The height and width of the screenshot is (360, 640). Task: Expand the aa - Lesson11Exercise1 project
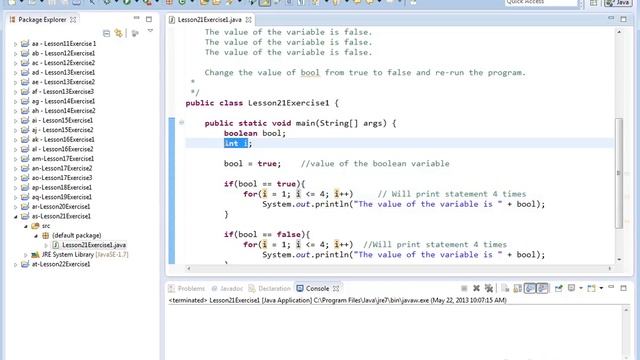(x=16, y=44)
